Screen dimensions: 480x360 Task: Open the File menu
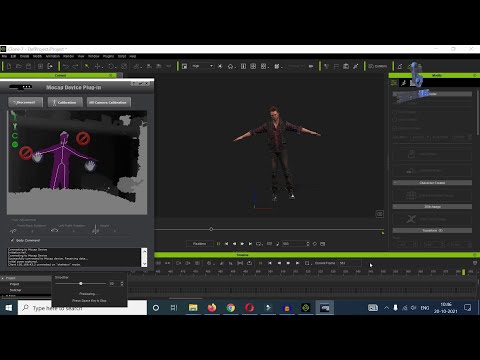tap(4, 56)
